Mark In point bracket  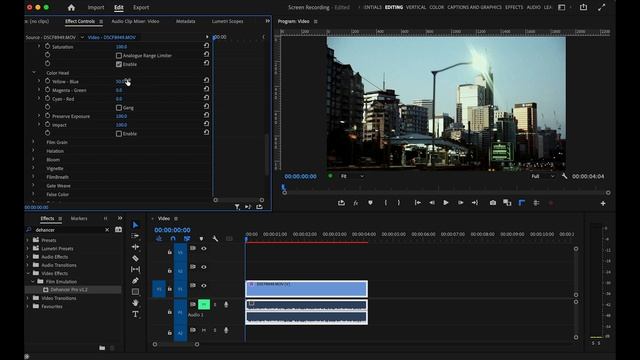coord(385,202)
